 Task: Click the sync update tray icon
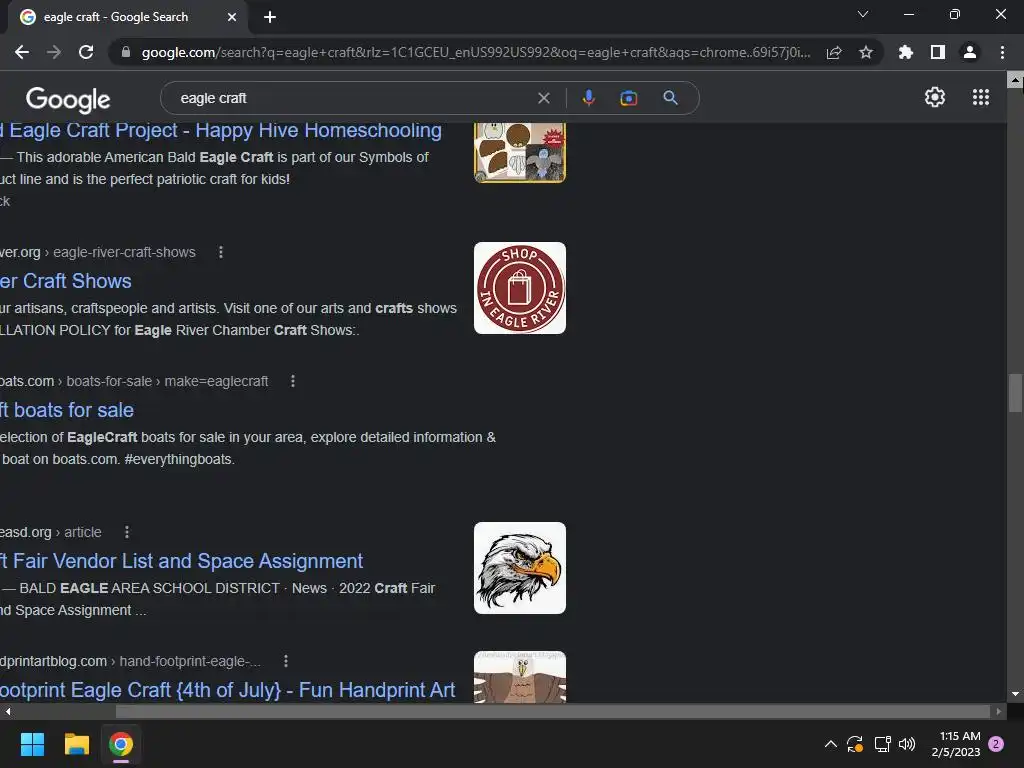(x=855, y=744)
